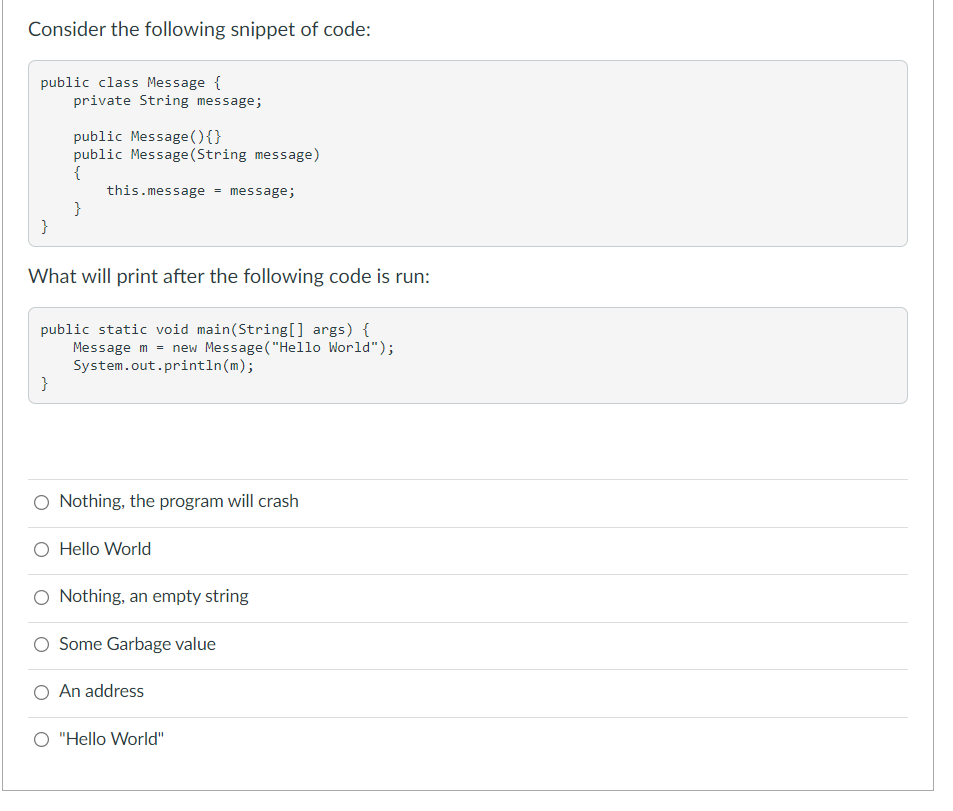953x811 pixels.
Task: Choose the unquoted Hello World radio option
Action: click(x=41, y=550)
